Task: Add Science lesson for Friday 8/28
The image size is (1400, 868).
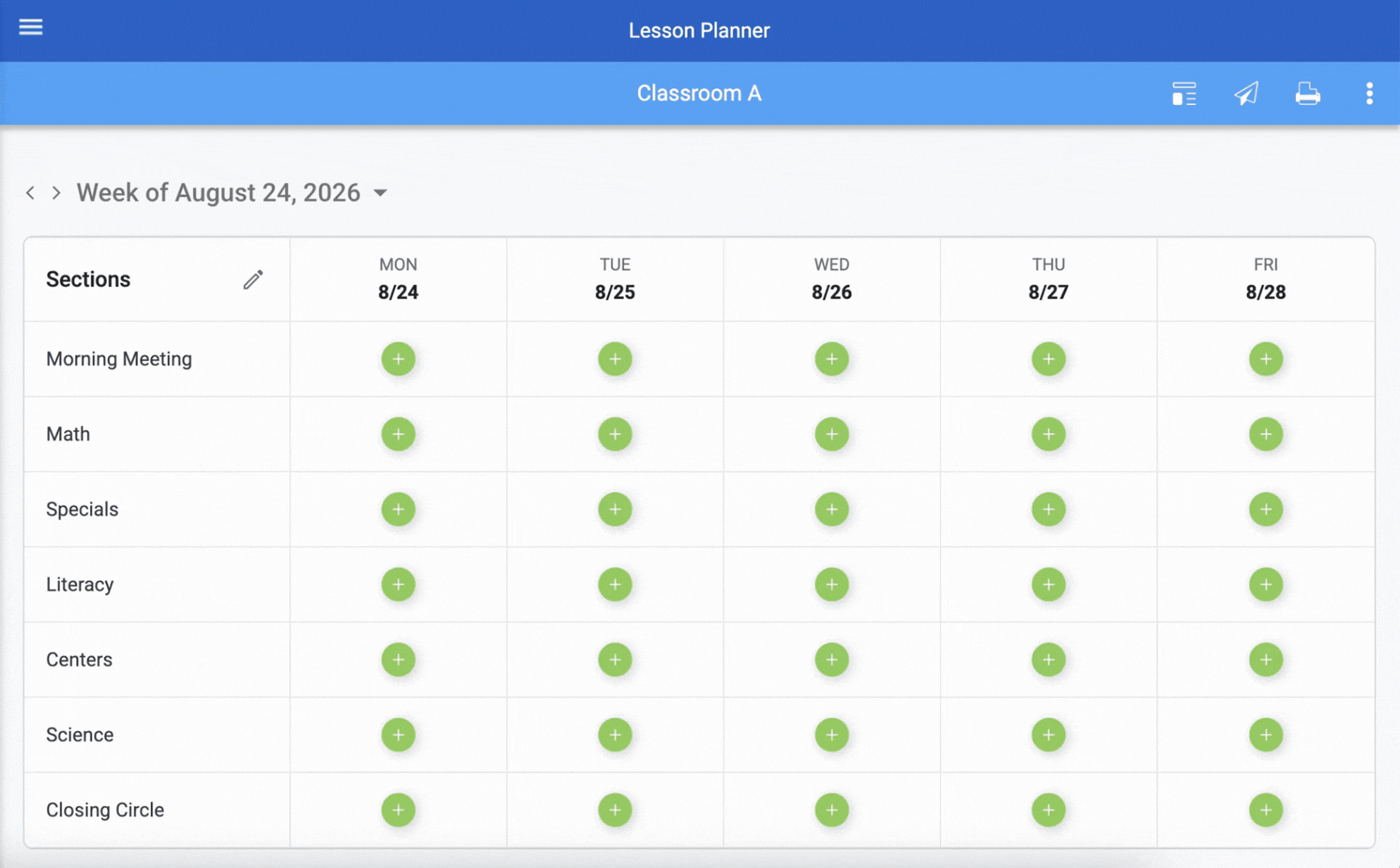Action: click(1265, 735)
